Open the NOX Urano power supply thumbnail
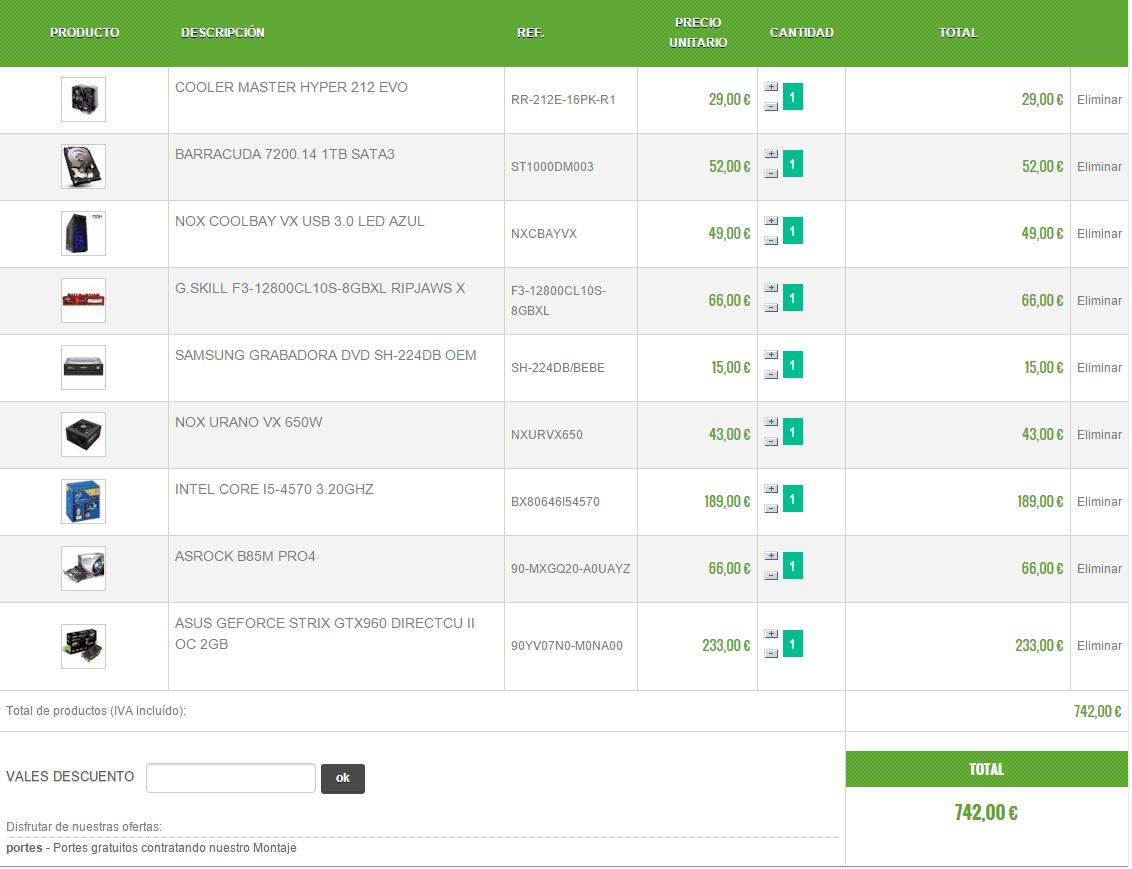1132x869 pixels. click(x=83, y=434)
